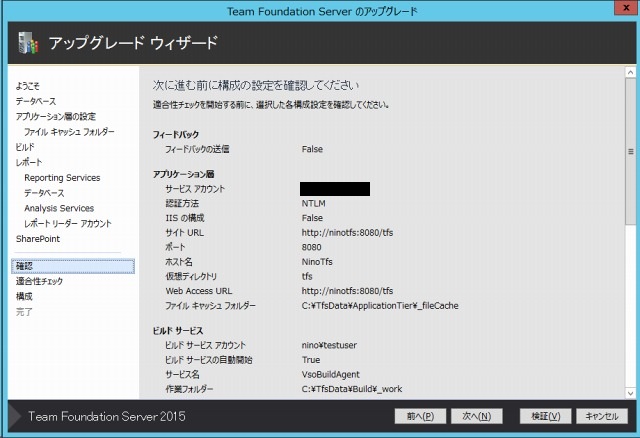Click the file cache path C:¥TfsData¥ApplicationTier¥_fileCache

[380, 306]
